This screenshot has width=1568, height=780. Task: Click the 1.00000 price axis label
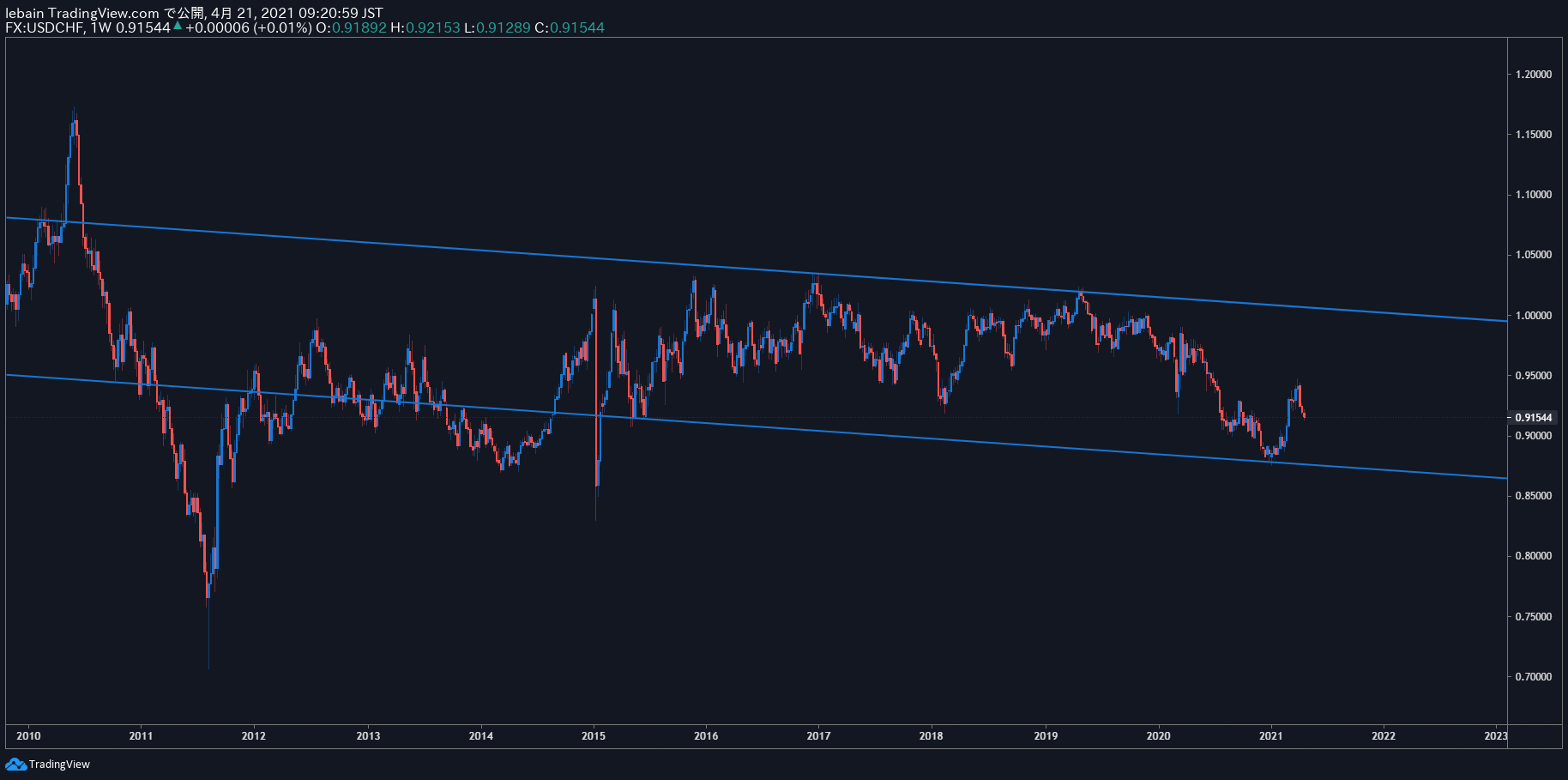(x=1534, y=316)
